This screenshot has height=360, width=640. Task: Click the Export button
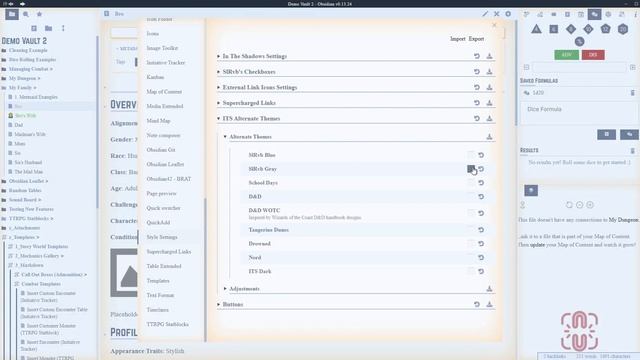pos(476,39)
